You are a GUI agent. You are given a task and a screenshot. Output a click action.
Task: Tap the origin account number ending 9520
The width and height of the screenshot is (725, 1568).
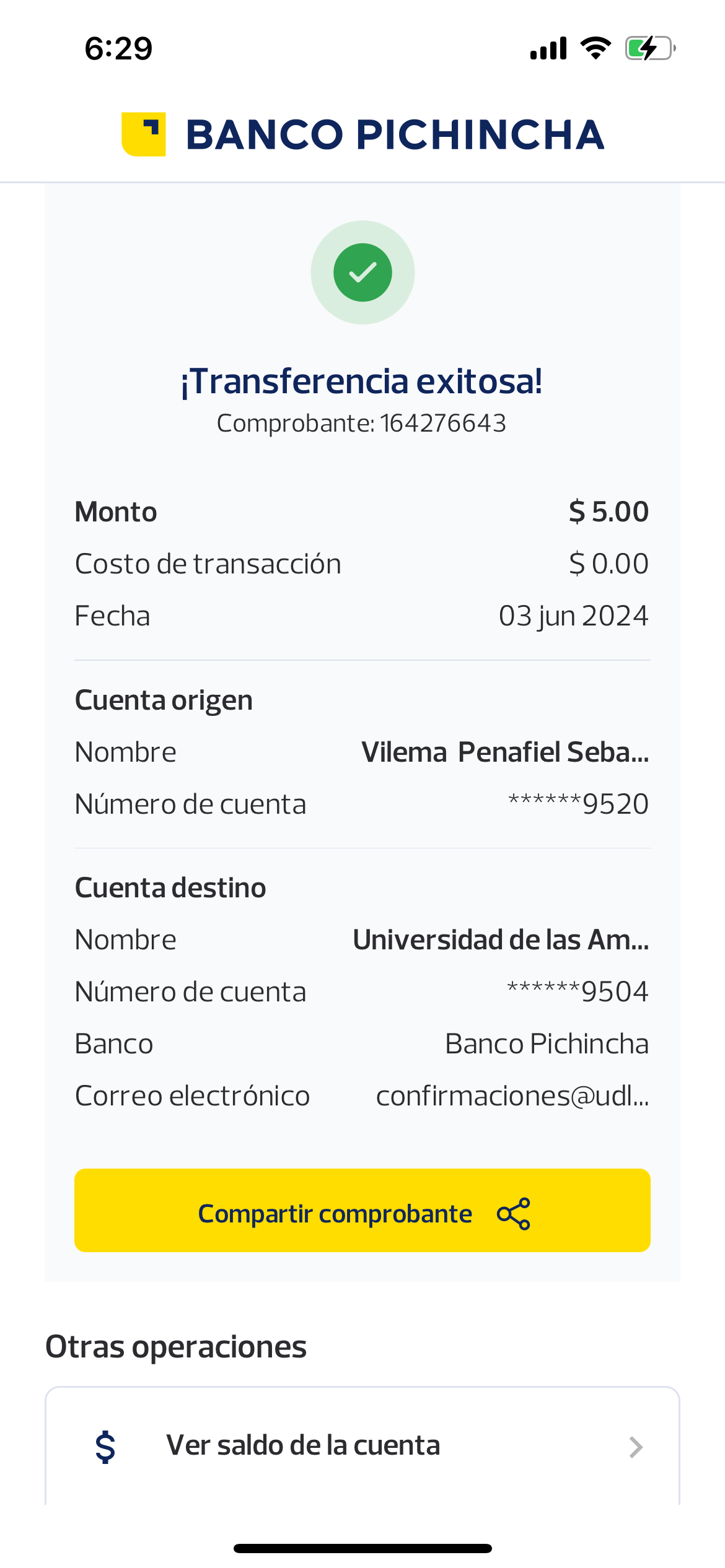point(578,804)
